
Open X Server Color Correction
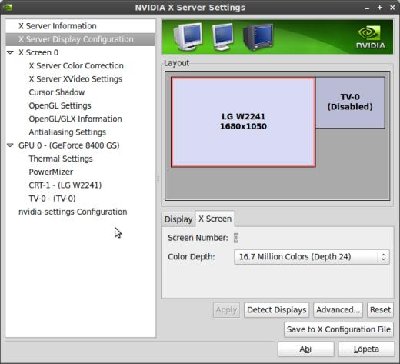click(76, 66)
